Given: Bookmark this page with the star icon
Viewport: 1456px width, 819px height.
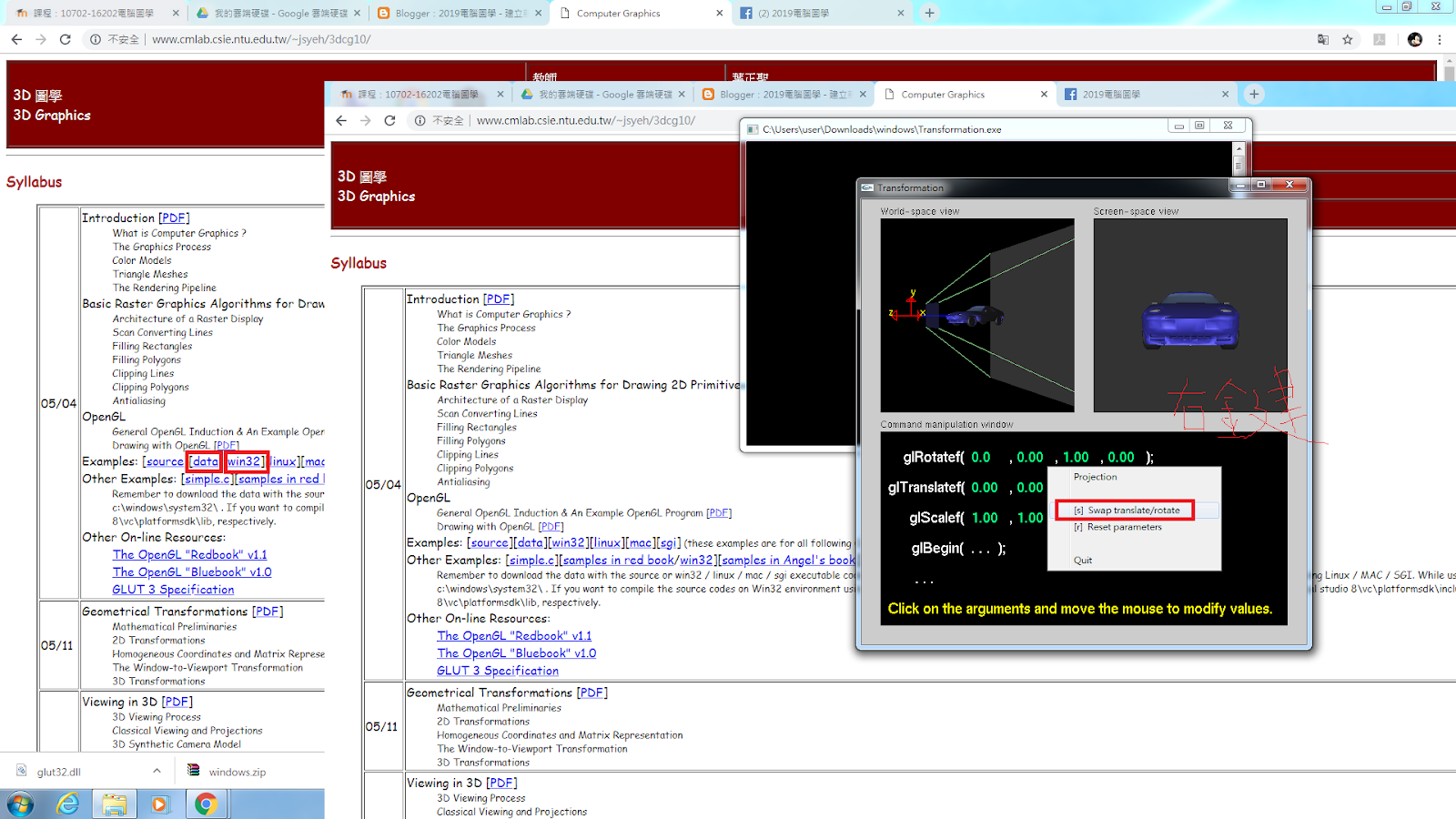Looking at the screenshot, I should [1348, 39].
